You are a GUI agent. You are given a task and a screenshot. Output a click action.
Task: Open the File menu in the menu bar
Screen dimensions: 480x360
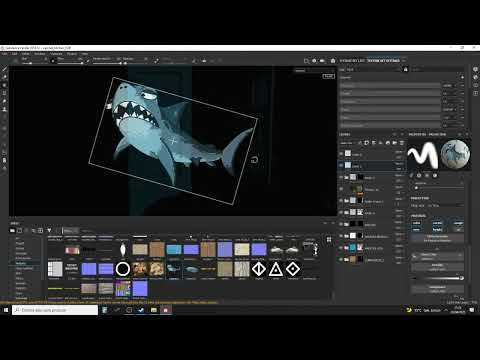point(5,54)
